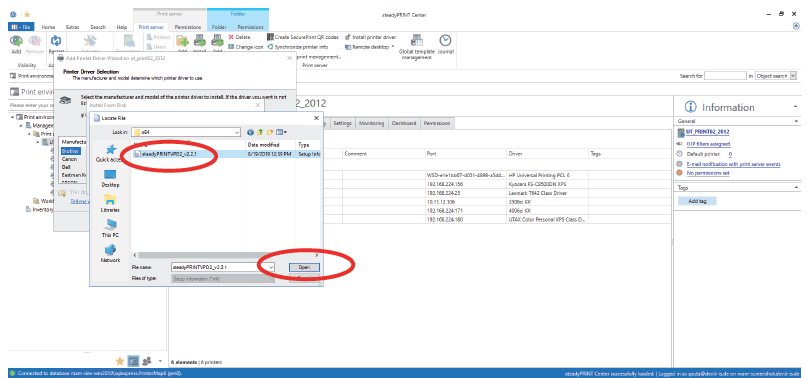Open the Dashboard tab
The image size is (807, 378).
click(404, 124)
